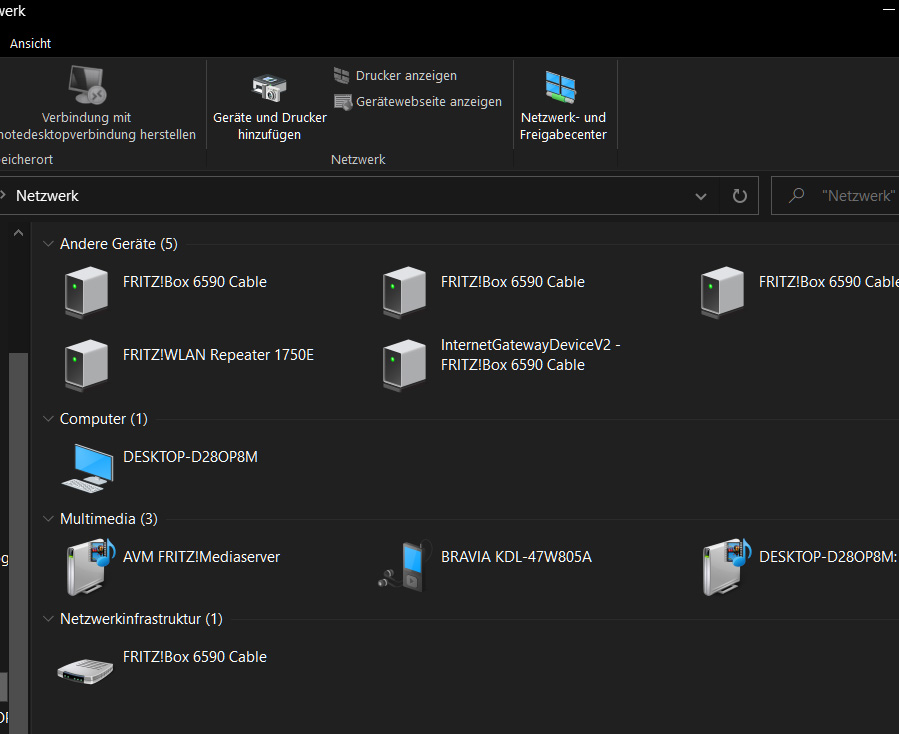Screen dimensions: 899x734
Task: Collapse the Andere Geräte group
Action: coord(48,244)
